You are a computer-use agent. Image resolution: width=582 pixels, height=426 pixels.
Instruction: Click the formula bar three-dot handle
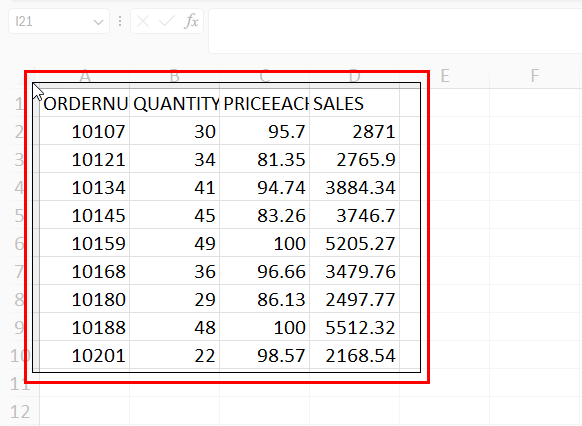click(120, 21)
